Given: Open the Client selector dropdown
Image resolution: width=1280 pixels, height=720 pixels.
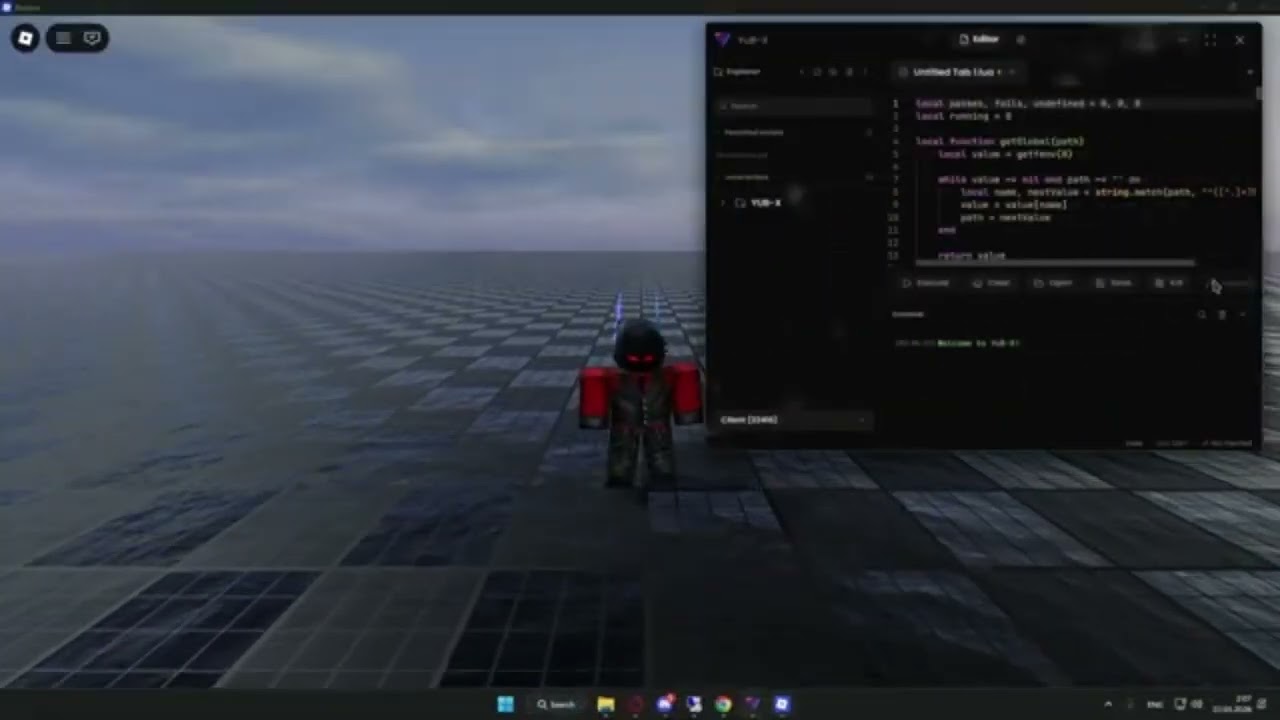Looking at the screenshot, I should pyautogui.click(x=793, y=420).
